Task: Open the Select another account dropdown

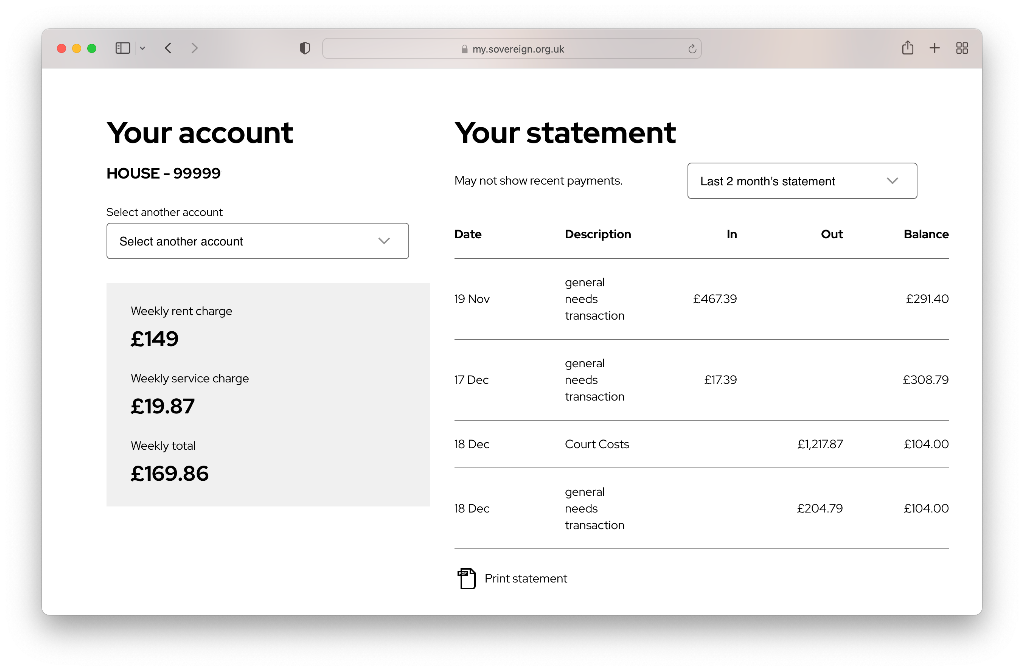Action: tap(257, 241)
